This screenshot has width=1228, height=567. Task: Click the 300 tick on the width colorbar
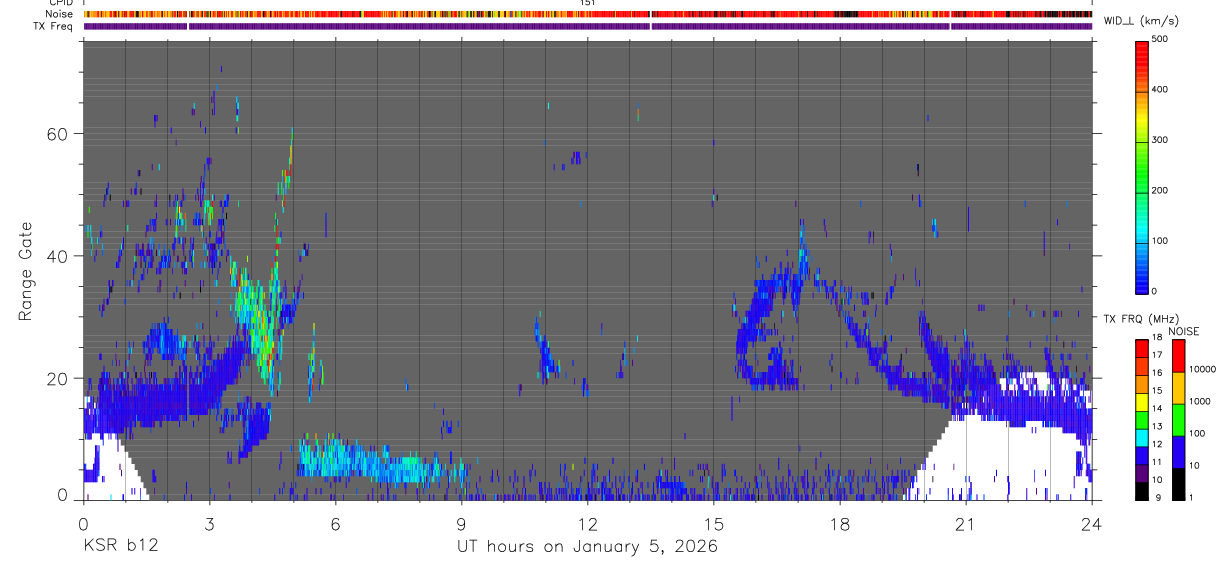pos(1160,140)
